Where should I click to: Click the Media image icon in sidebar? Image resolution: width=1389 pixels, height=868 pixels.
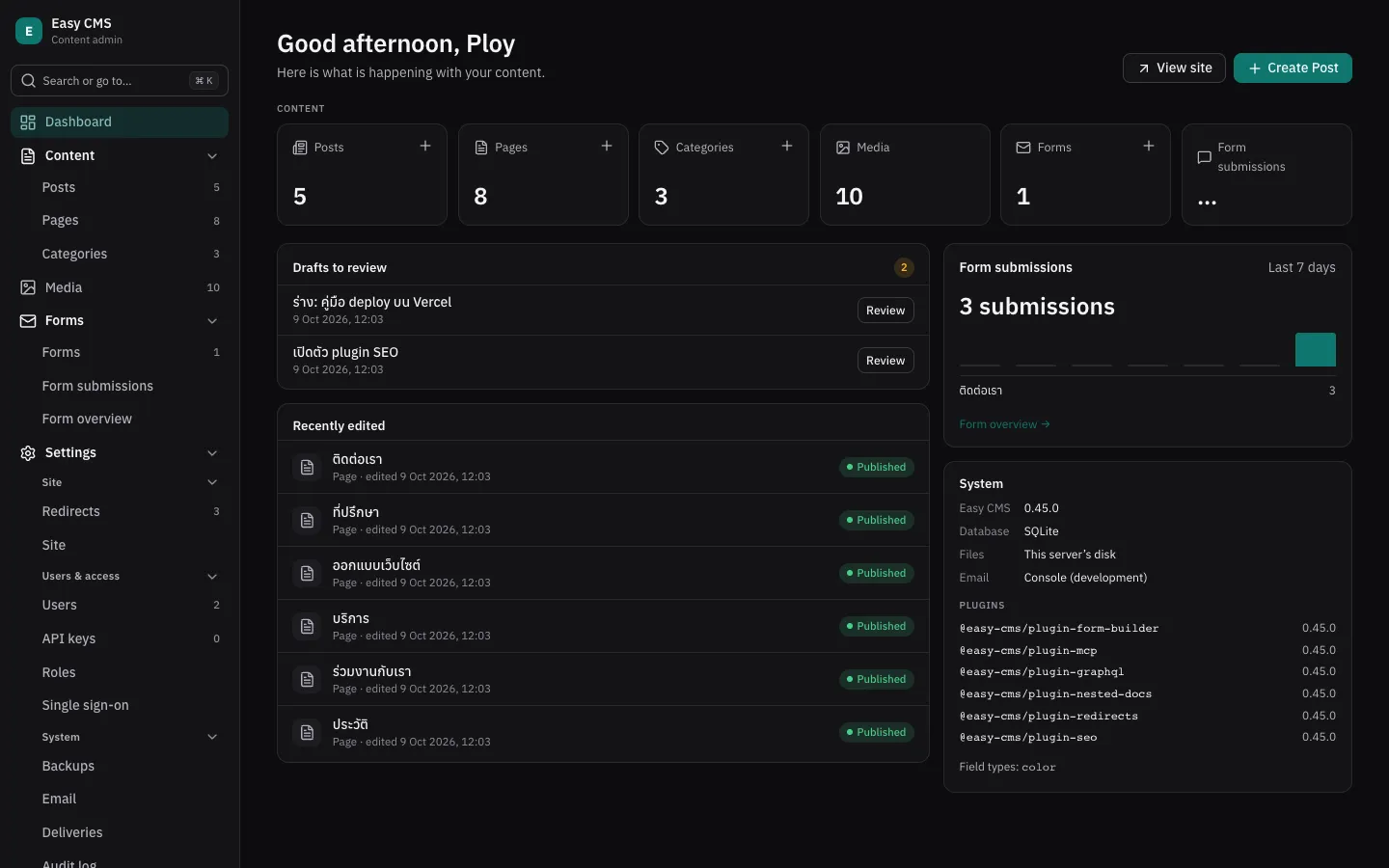28,287
